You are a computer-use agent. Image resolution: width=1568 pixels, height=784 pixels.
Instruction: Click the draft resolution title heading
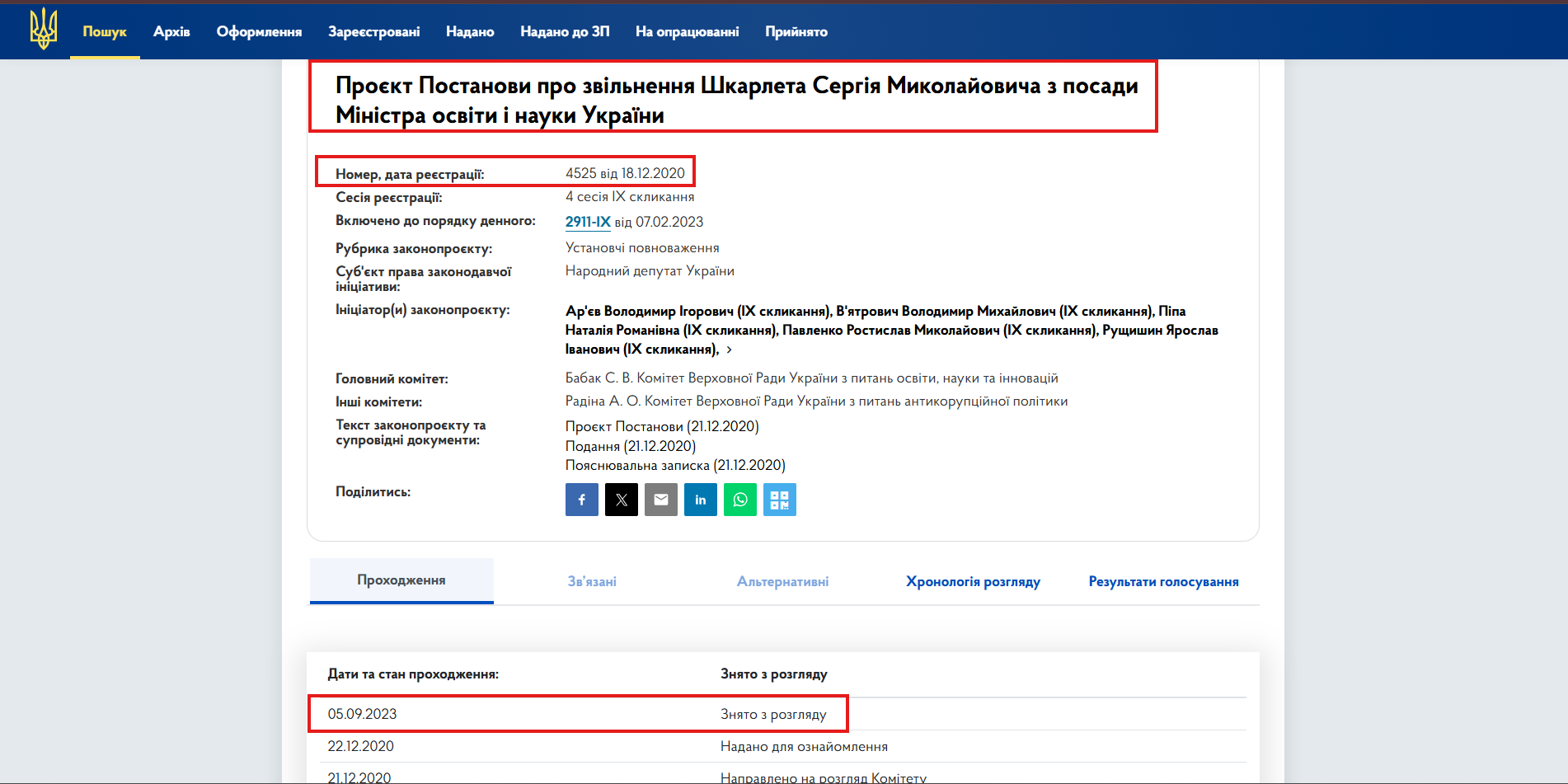pos(736,100)
